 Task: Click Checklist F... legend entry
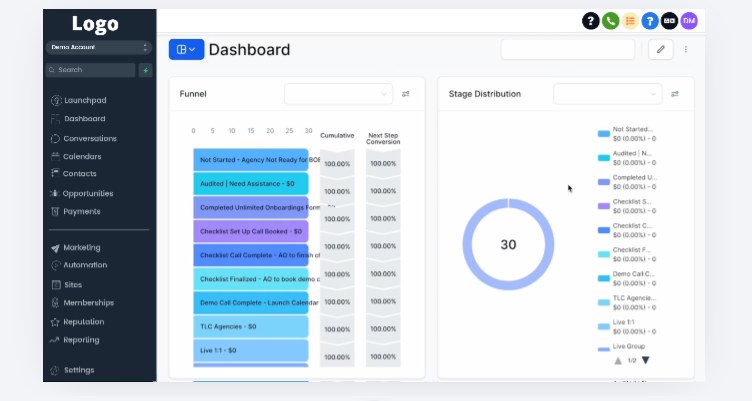[627, 254]
